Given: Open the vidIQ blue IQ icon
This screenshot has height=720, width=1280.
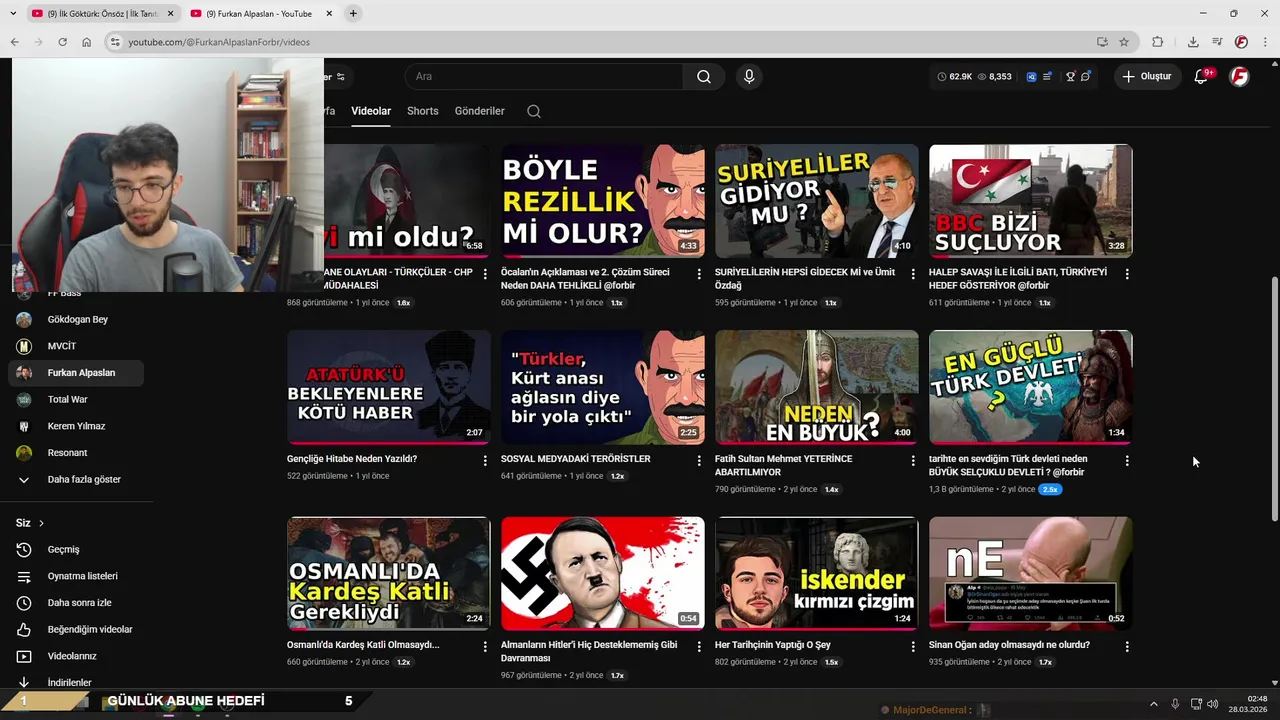Looking at the screenshot, I should [1031, 77].
